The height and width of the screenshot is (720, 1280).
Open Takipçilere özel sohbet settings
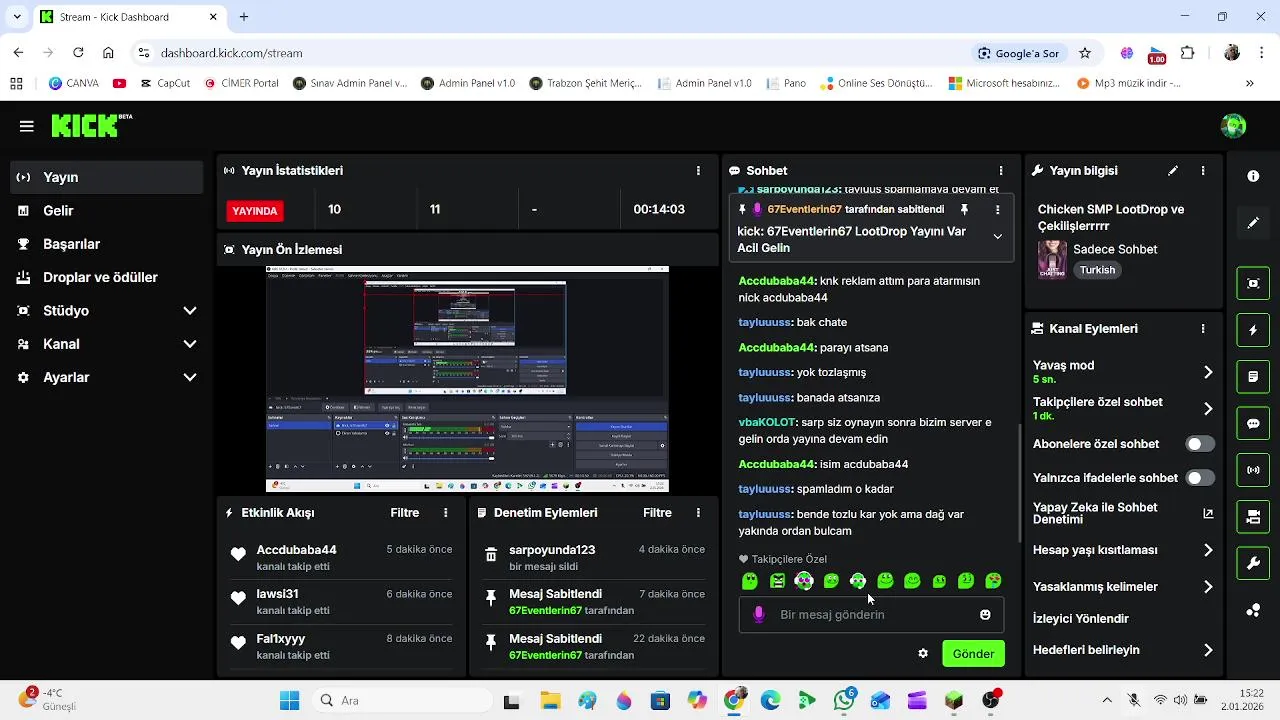(x=1123, y=408)
